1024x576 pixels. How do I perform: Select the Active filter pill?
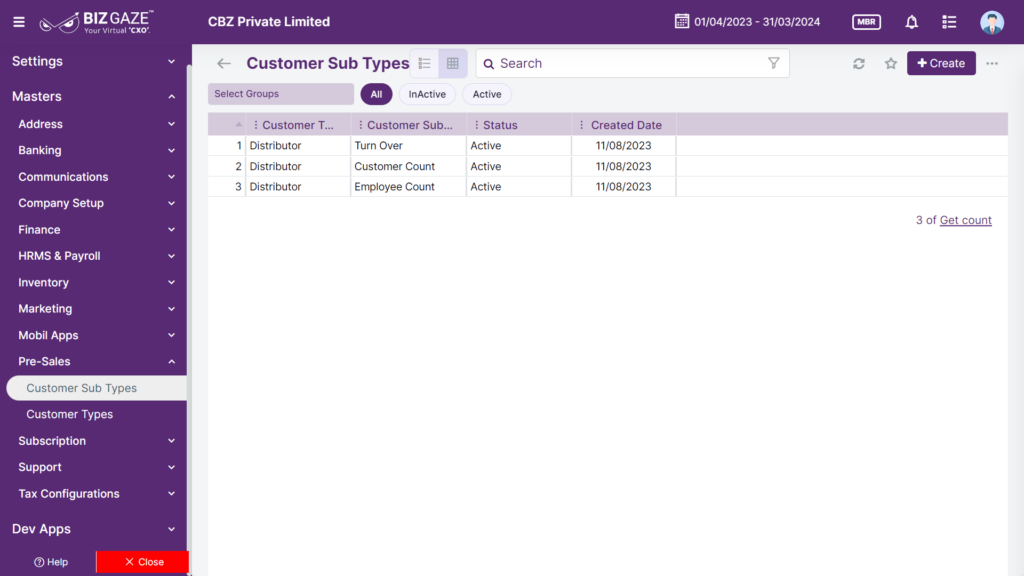click(487, 94)
